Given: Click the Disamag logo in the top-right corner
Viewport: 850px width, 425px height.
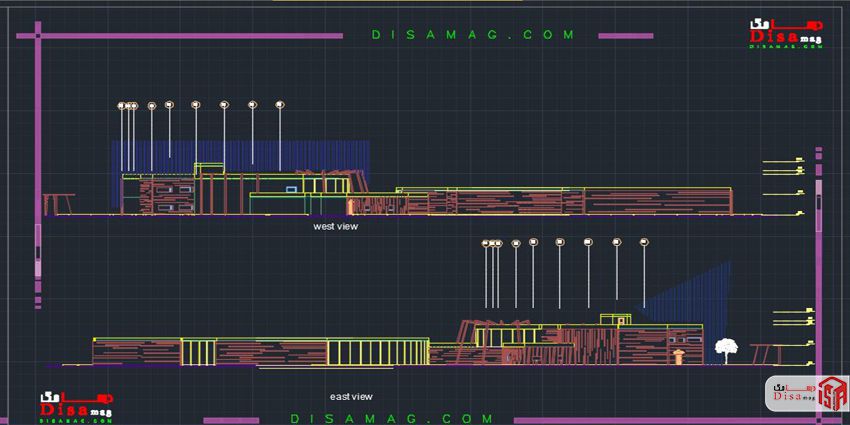Looking at the screenshot, I should point(787,35).
